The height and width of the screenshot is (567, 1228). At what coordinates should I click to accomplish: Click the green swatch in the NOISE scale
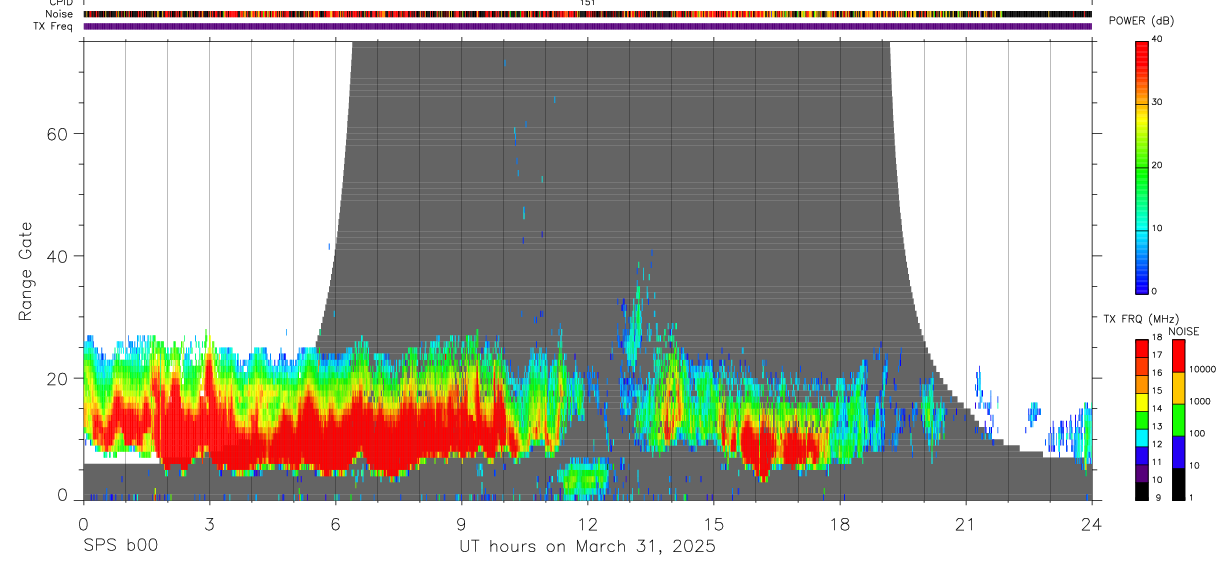click(x=1177, y=420)
